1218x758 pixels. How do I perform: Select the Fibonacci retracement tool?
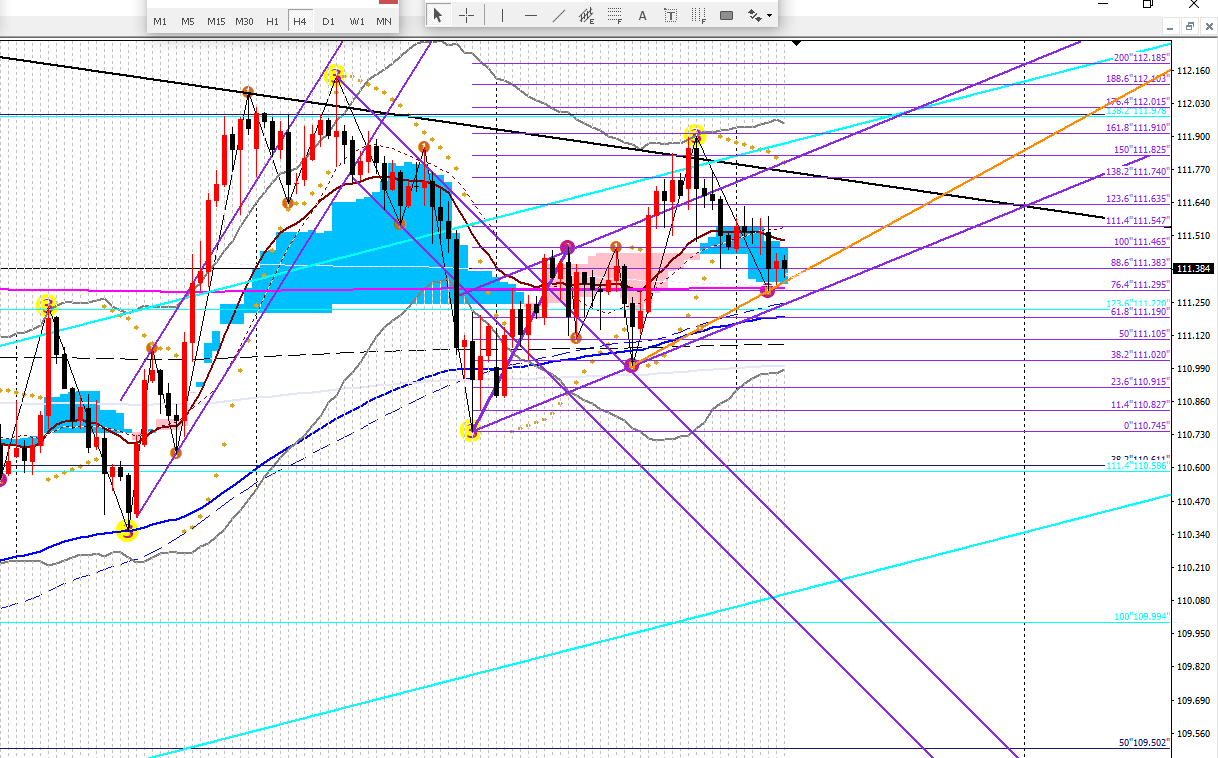point(616,15)
